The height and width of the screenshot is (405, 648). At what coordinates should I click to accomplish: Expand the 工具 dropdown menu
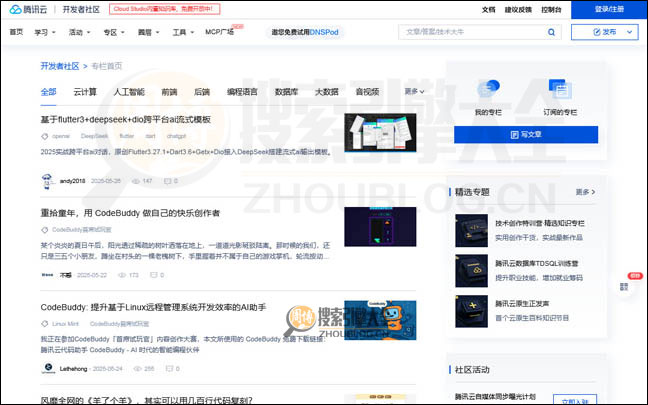(x=183, y=32)
